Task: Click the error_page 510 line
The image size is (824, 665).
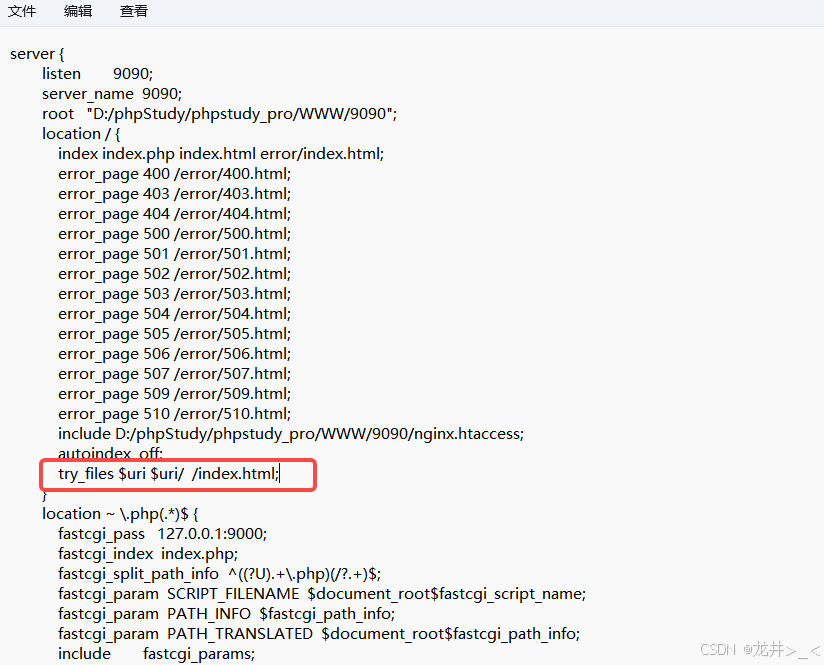Action: 174,413
